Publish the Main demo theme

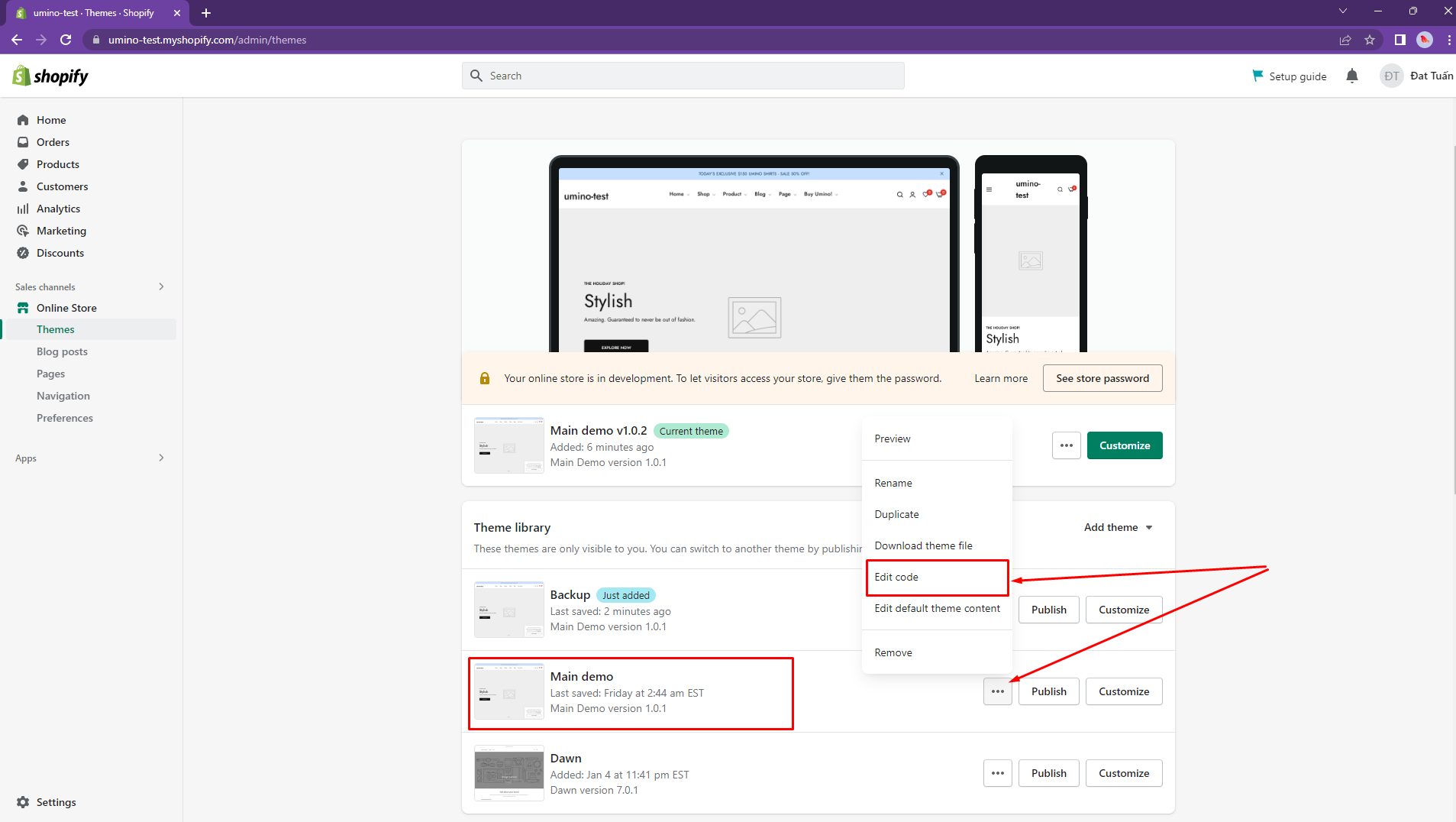[1049, 691]
